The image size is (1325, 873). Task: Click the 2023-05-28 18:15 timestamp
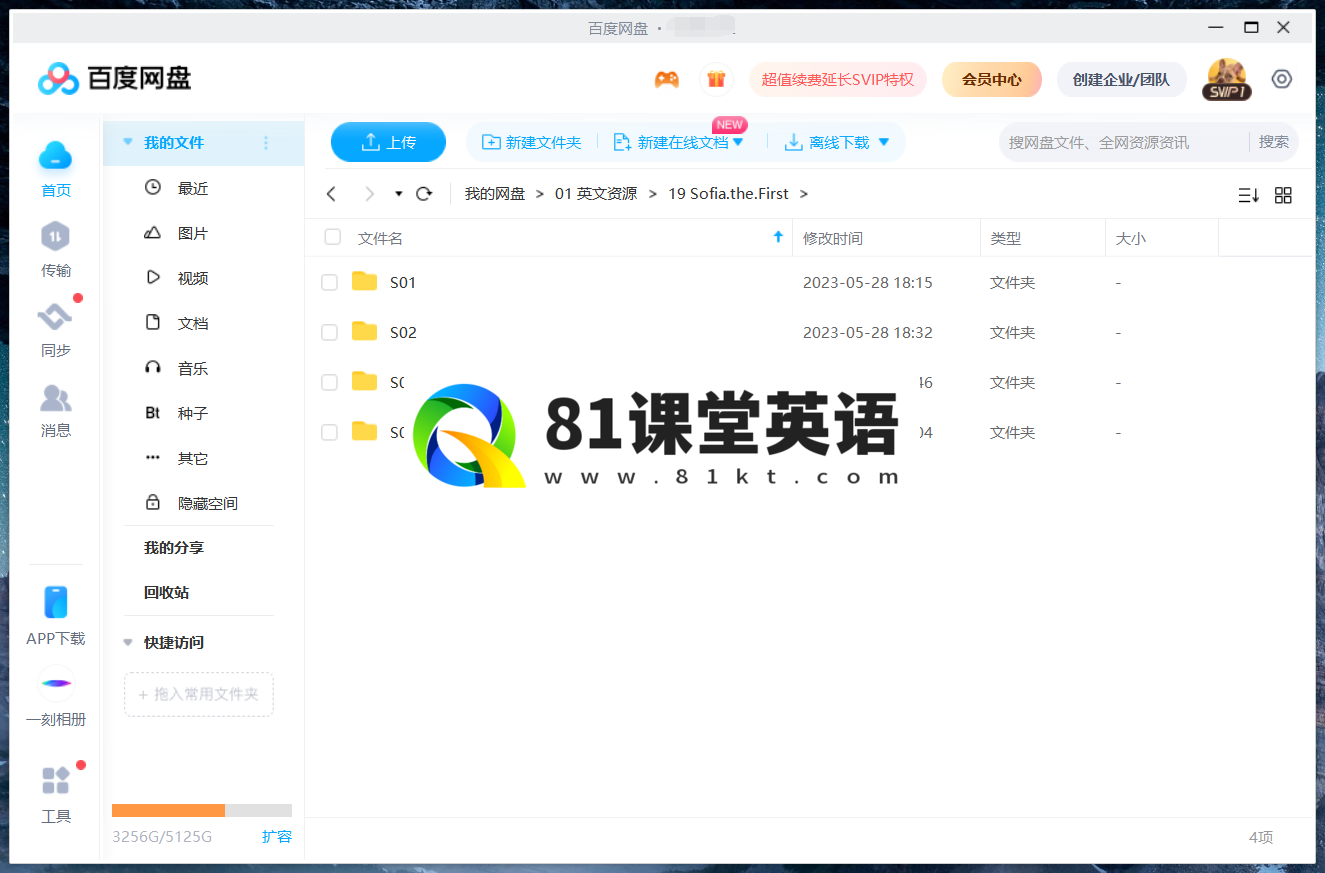click(867, 283)
